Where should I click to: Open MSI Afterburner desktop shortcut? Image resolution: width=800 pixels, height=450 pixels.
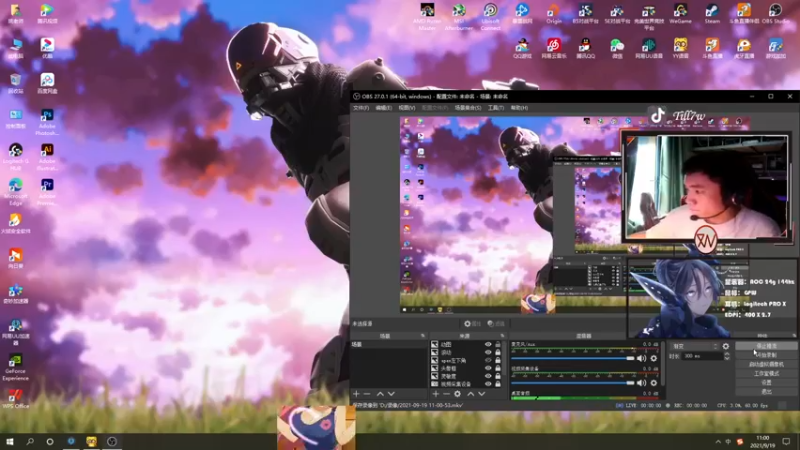point(459,17)
